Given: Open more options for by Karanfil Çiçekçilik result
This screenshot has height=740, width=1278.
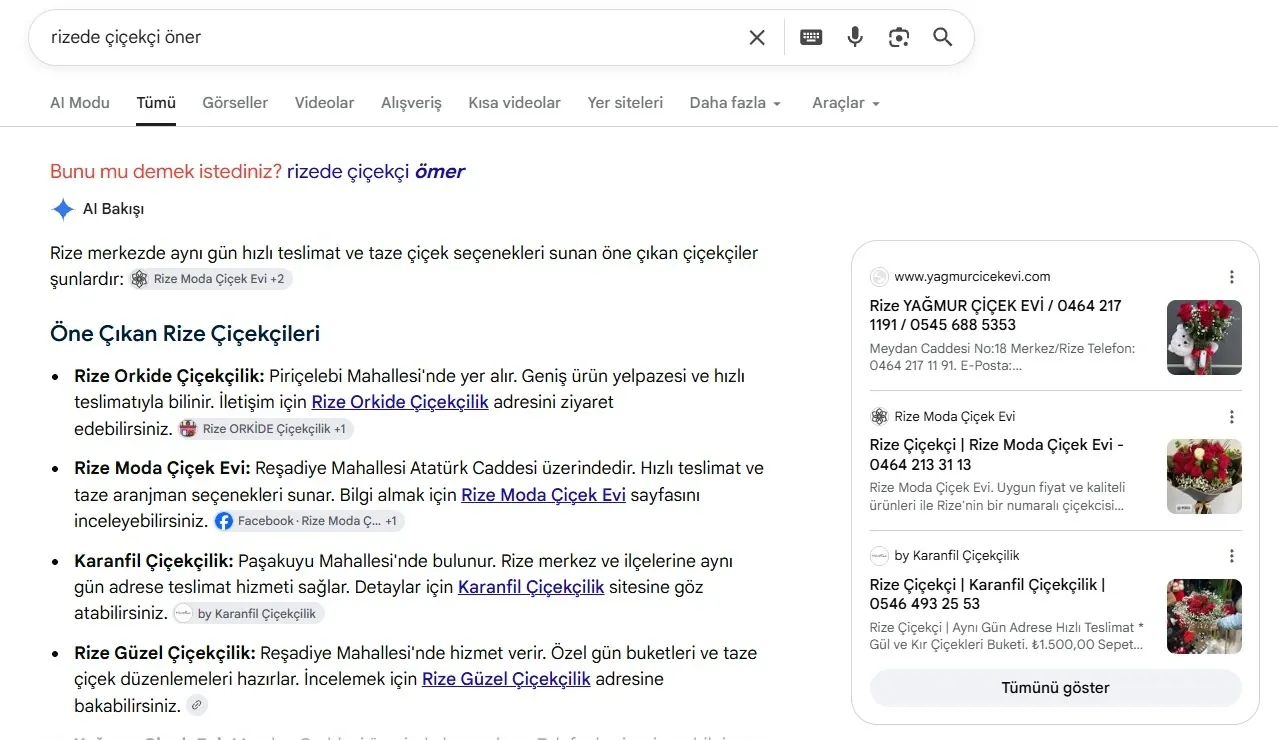Looking at the screenshot, I should pos(1232,556).
